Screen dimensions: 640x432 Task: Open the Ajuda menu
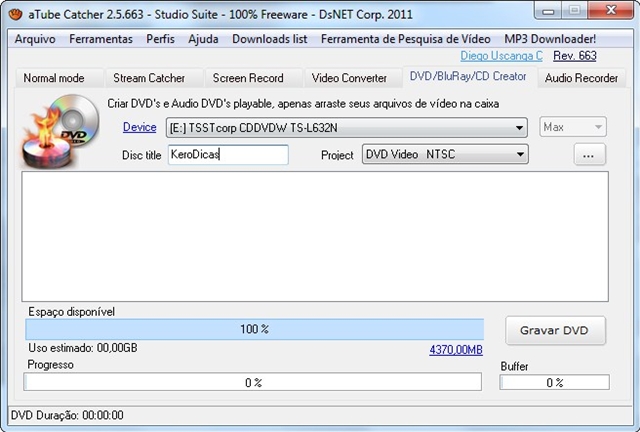coord(203,39)
